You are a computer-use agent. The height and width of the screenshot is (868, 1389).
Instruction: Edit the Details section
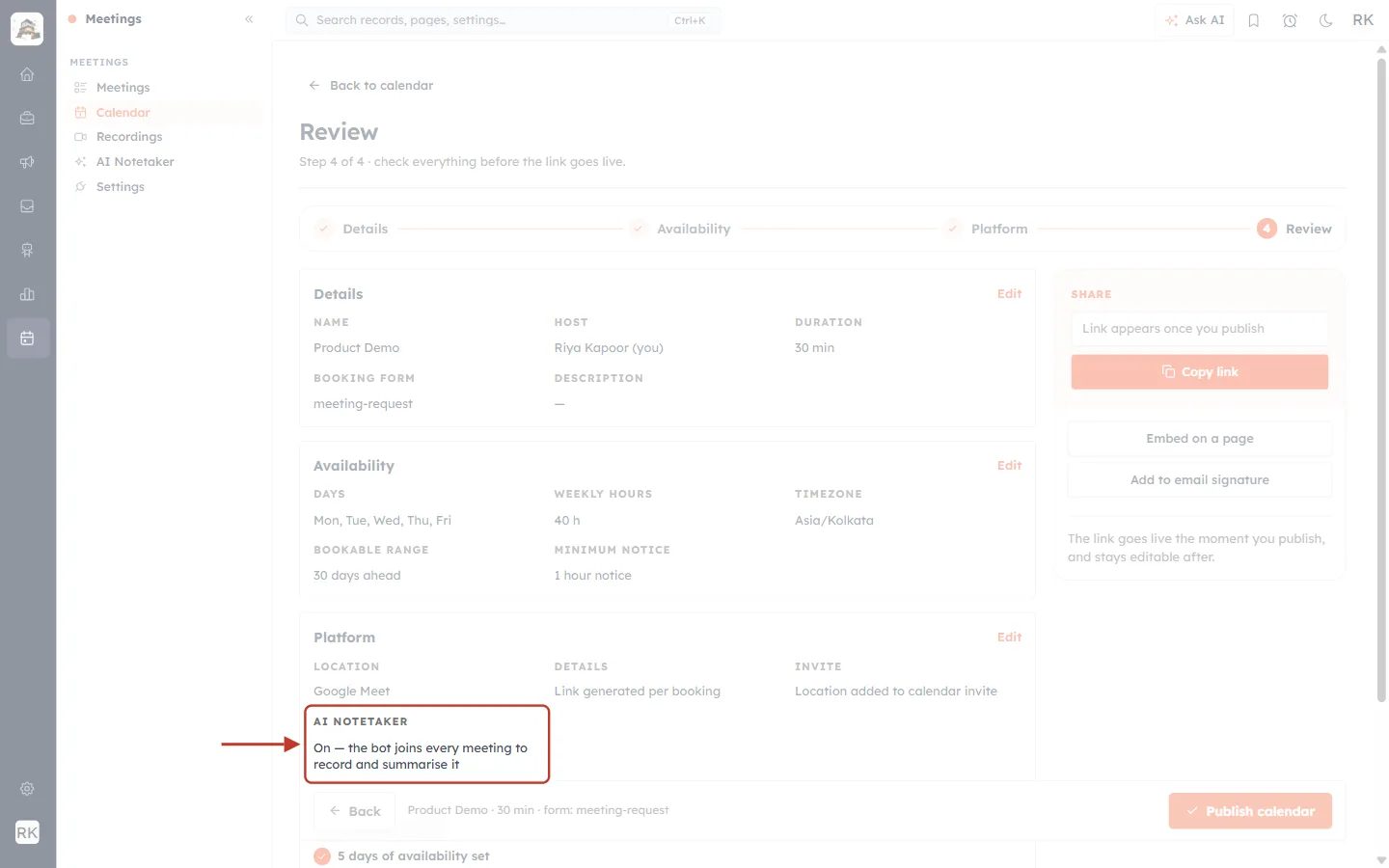coord(1009,294)
